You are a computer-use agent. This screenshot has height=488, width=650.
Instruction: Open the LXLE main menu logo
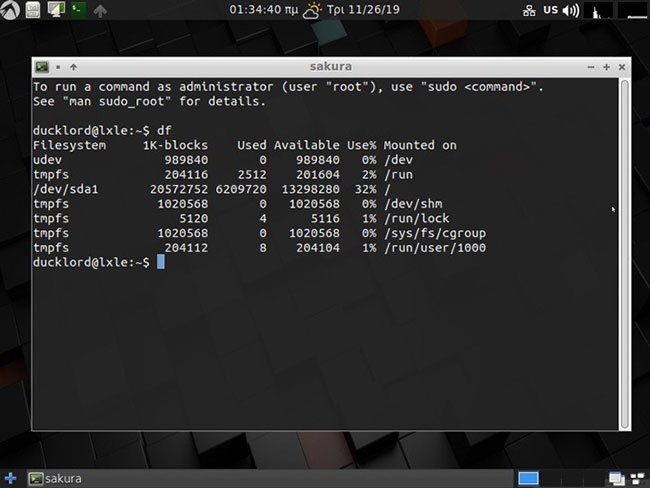[9, 10]
